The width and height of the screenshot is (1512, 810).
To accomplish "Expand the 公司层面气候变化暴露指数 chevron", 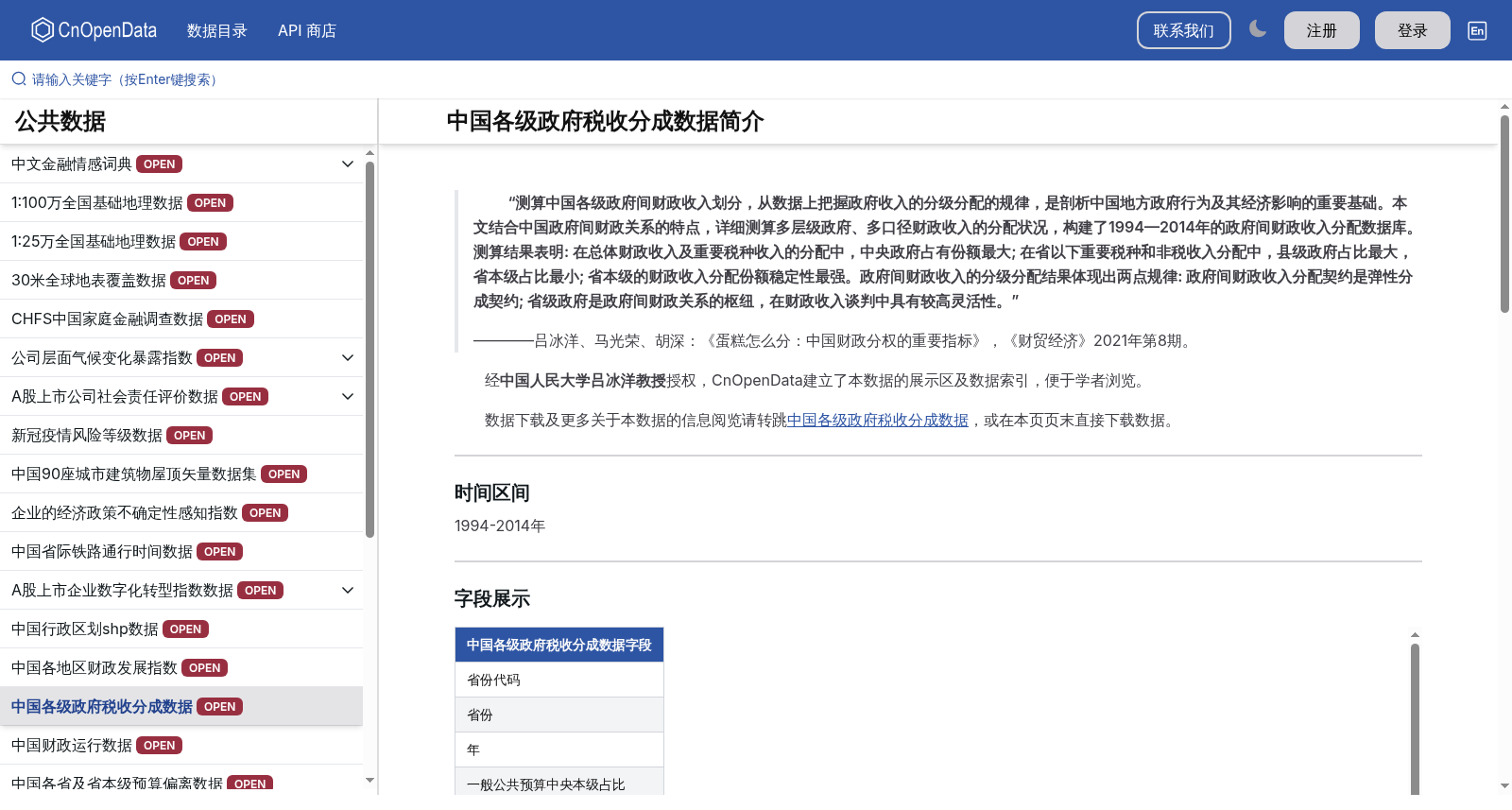I will (348, 357).
